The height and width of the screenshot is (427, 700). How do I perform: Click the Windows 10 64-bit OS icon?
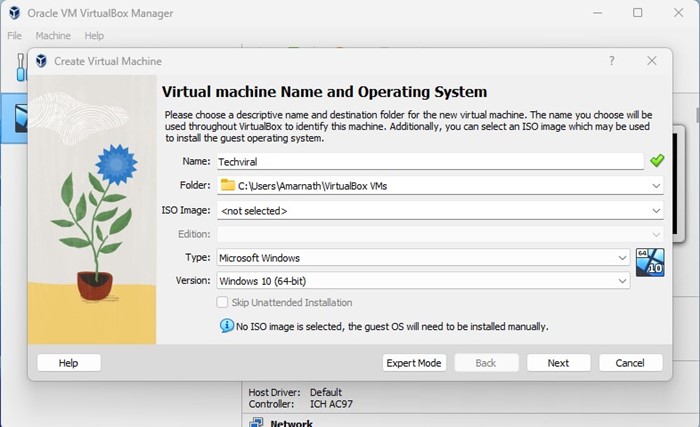tap(650, 263)
